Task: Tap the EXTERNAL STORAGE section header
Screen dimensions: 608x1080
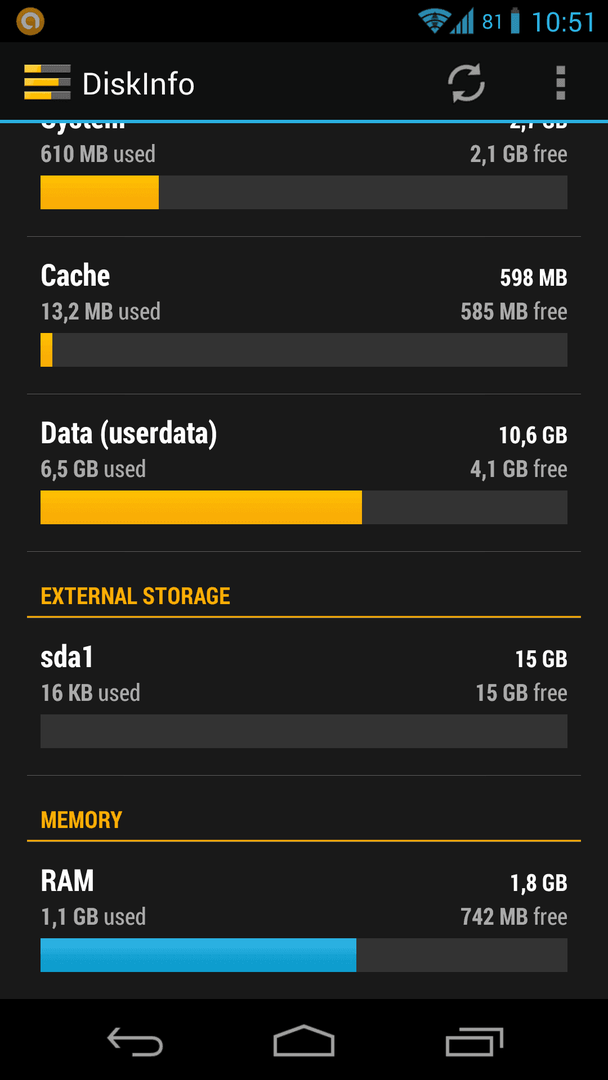Action: 136,596
